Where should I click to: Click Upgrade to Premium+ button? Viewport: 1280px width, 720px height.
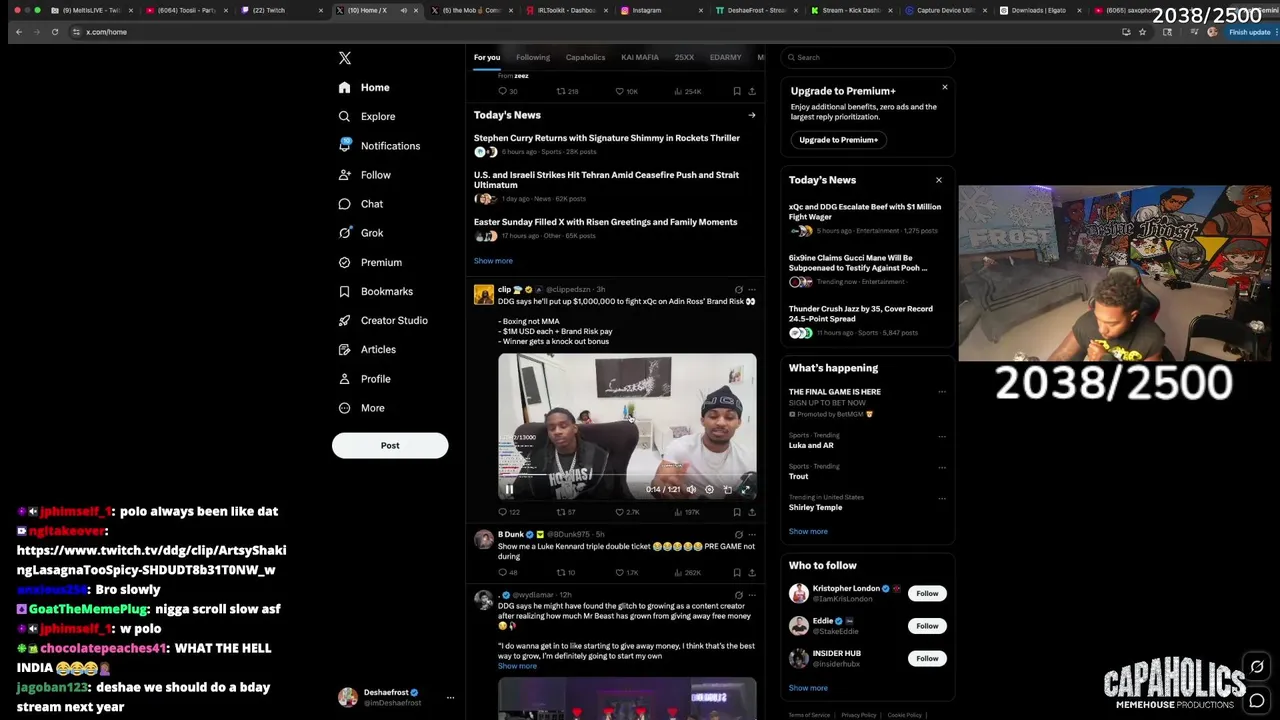[x=839, y=140]
